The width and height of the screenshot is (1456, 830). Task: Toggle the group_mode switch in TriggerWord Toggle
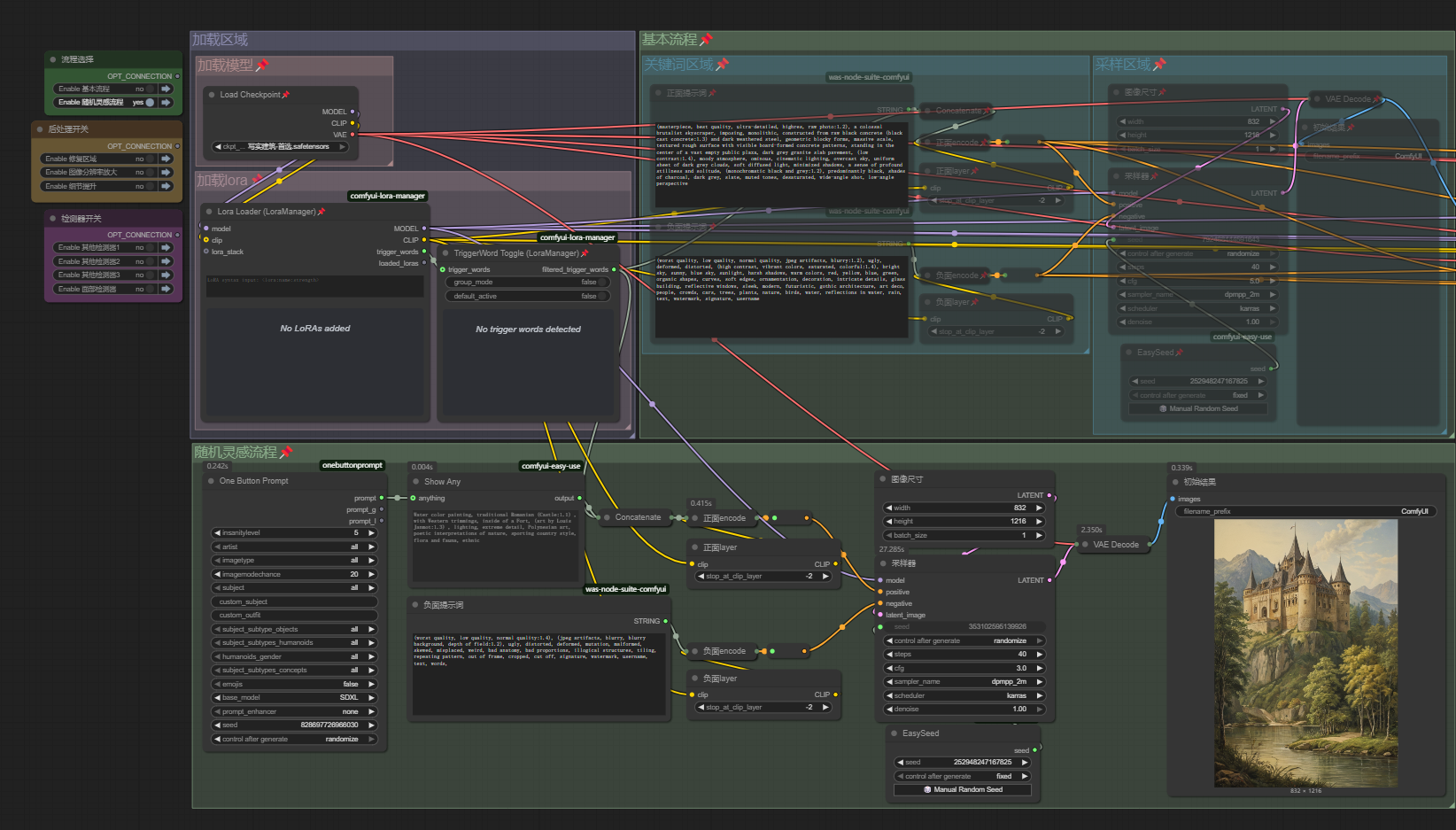601,283
